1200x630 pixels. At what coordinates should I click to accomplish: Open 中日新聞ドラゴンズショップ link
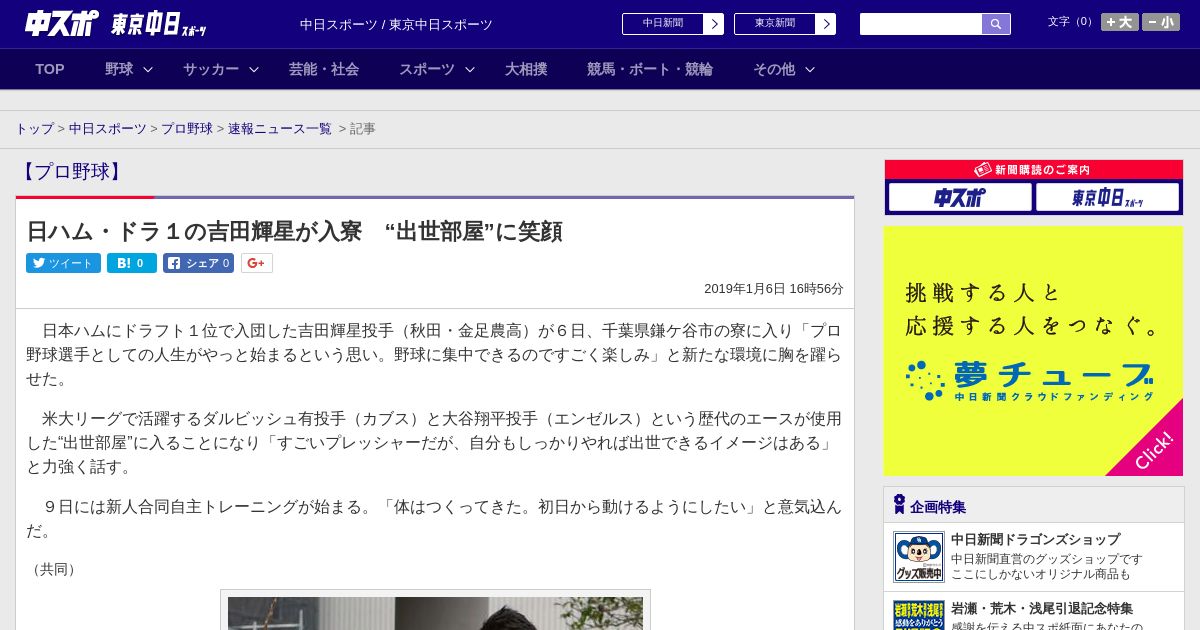point(1035,539)
